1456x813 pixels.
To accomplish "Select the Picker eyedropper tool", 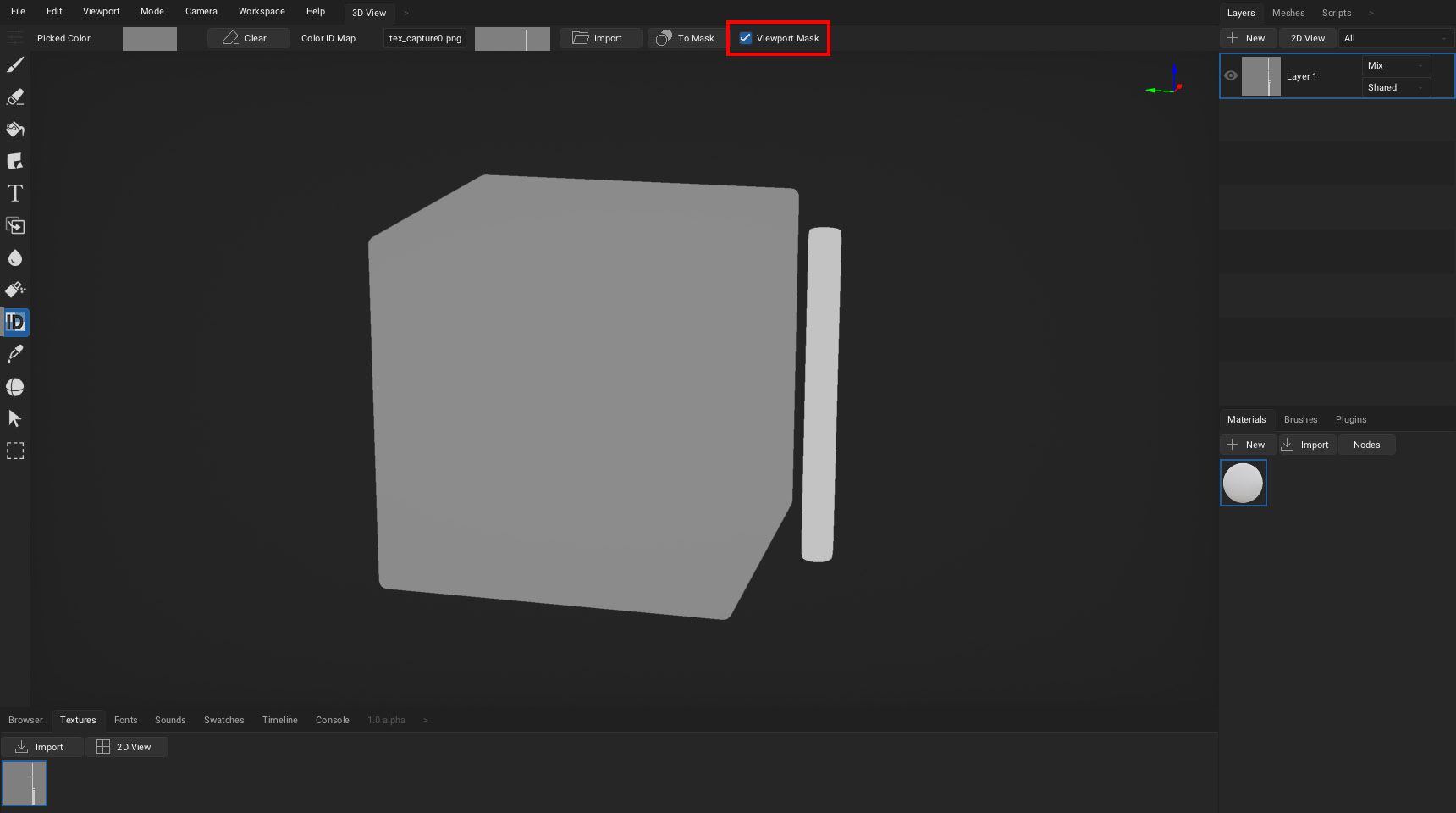I will (x=15, y=354).
